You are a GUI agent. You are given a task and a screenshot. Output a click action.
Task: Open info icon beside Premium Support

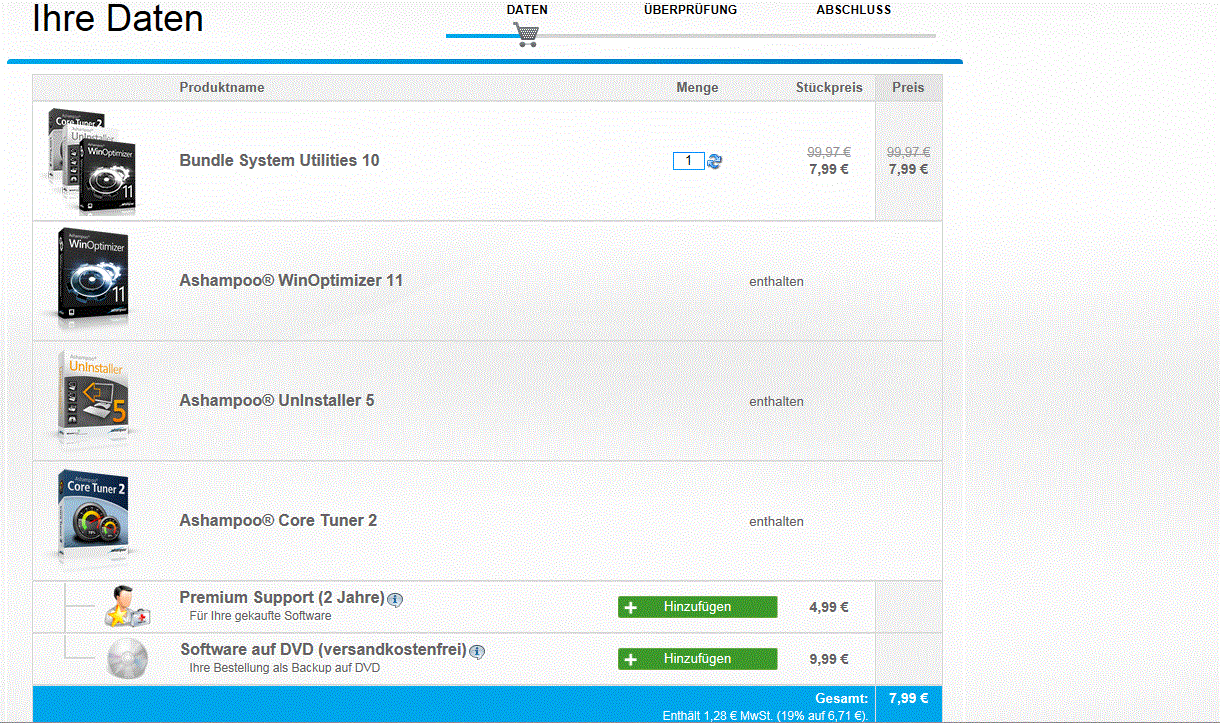395,600
